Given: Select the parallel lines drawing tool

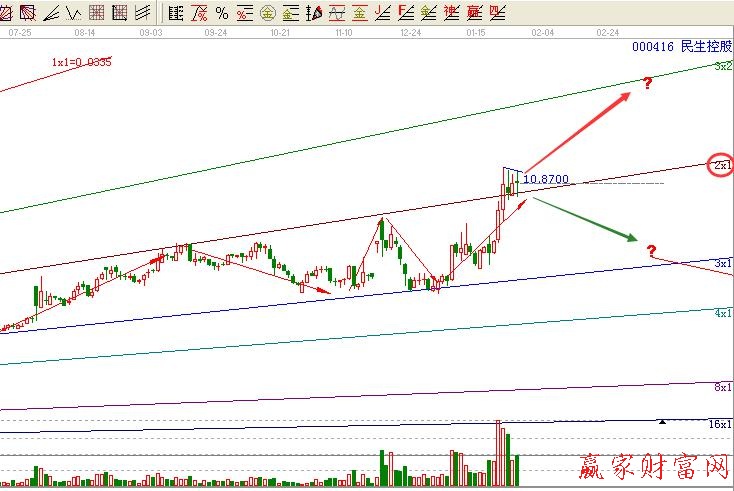Looking at the screenshot, I should pyautogui.click(x=142, y=13).
